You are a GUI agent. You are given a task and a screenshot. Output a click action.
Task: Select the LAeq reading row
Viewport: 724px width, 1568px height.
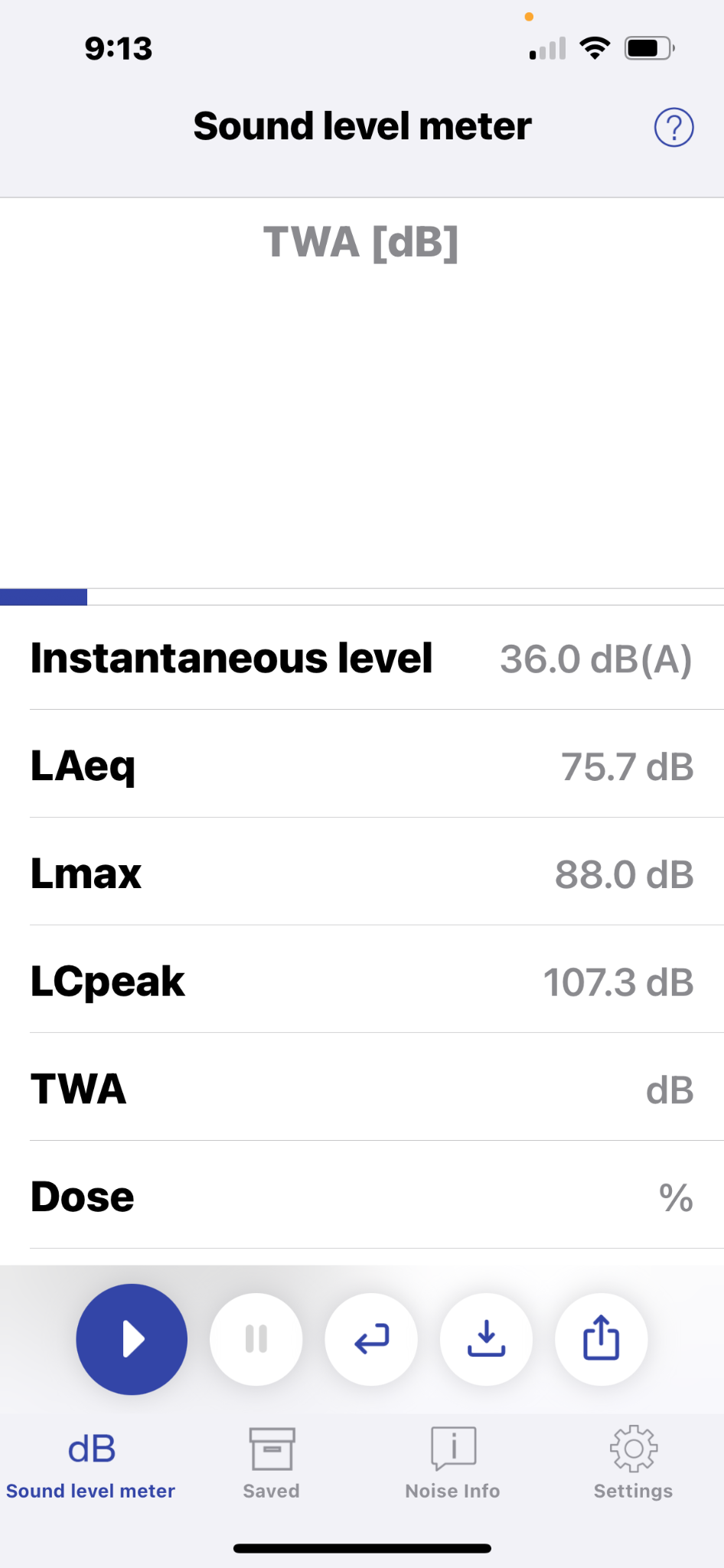[362, 764]
